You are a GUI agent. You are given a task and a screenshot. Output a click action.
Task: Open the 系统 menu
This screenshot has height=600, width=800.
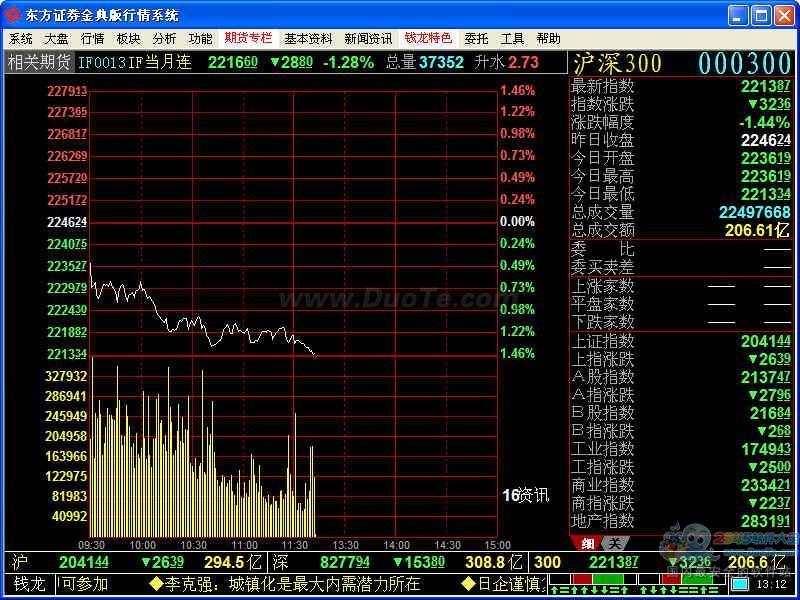pos(21,39)
